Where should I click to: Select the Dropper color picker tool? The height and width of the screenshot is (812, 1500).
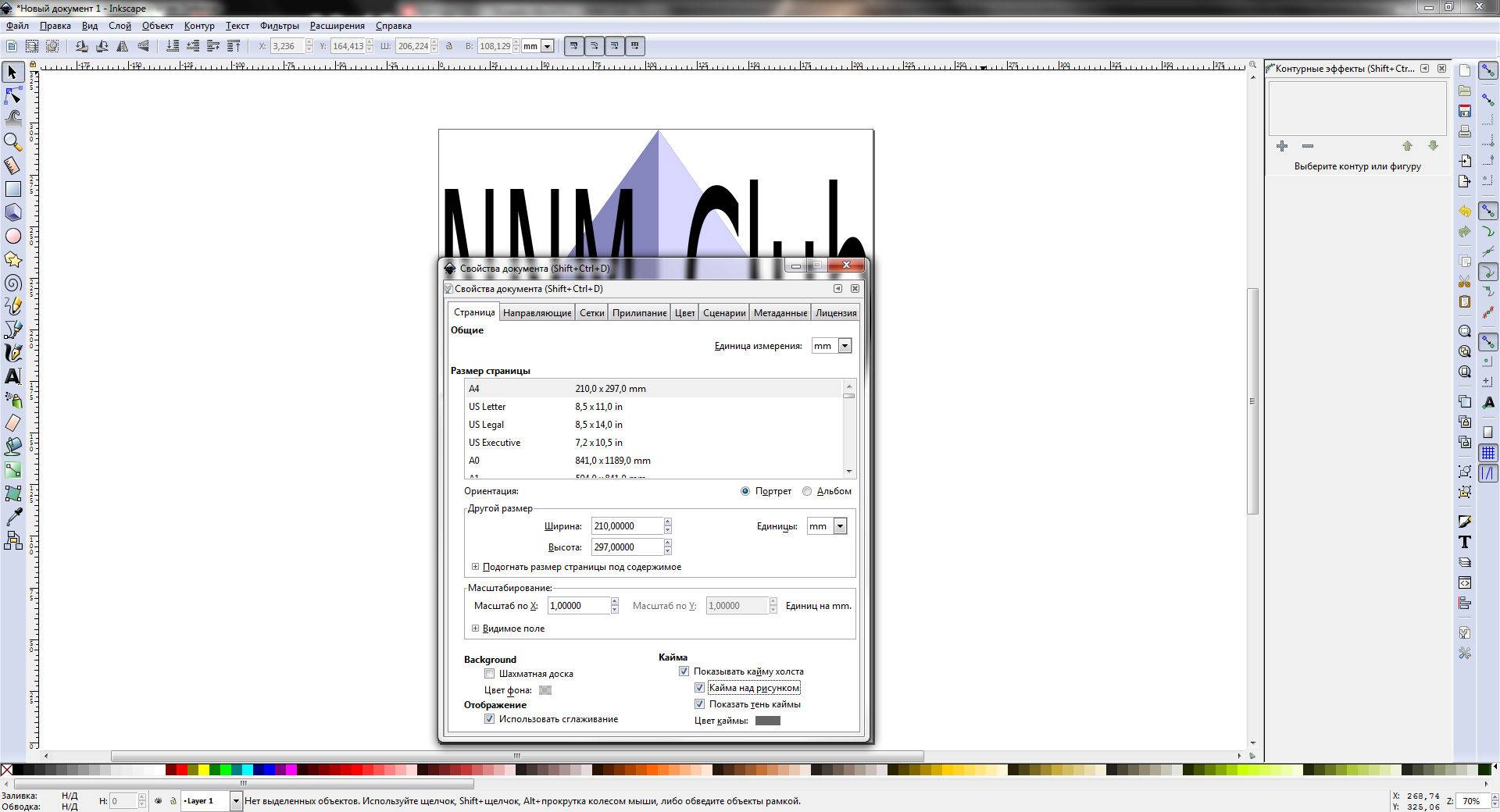[12, 517]
